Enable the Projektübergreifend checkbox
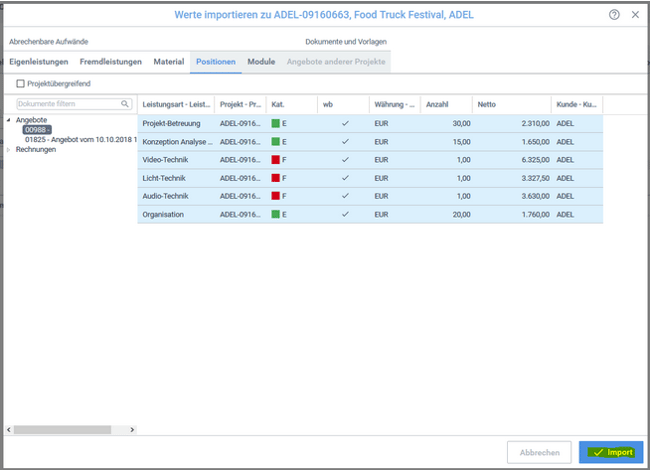This screenshot has height=470, width=650. 22,84
